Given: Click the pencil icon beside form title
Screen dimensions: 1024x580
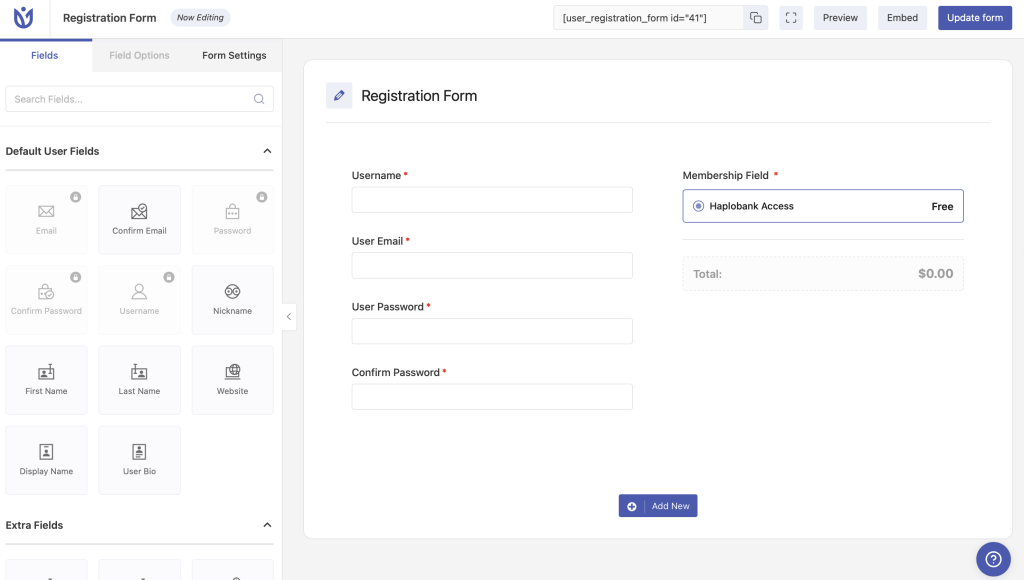Looking at the screenshot, I should pos(339,96).
